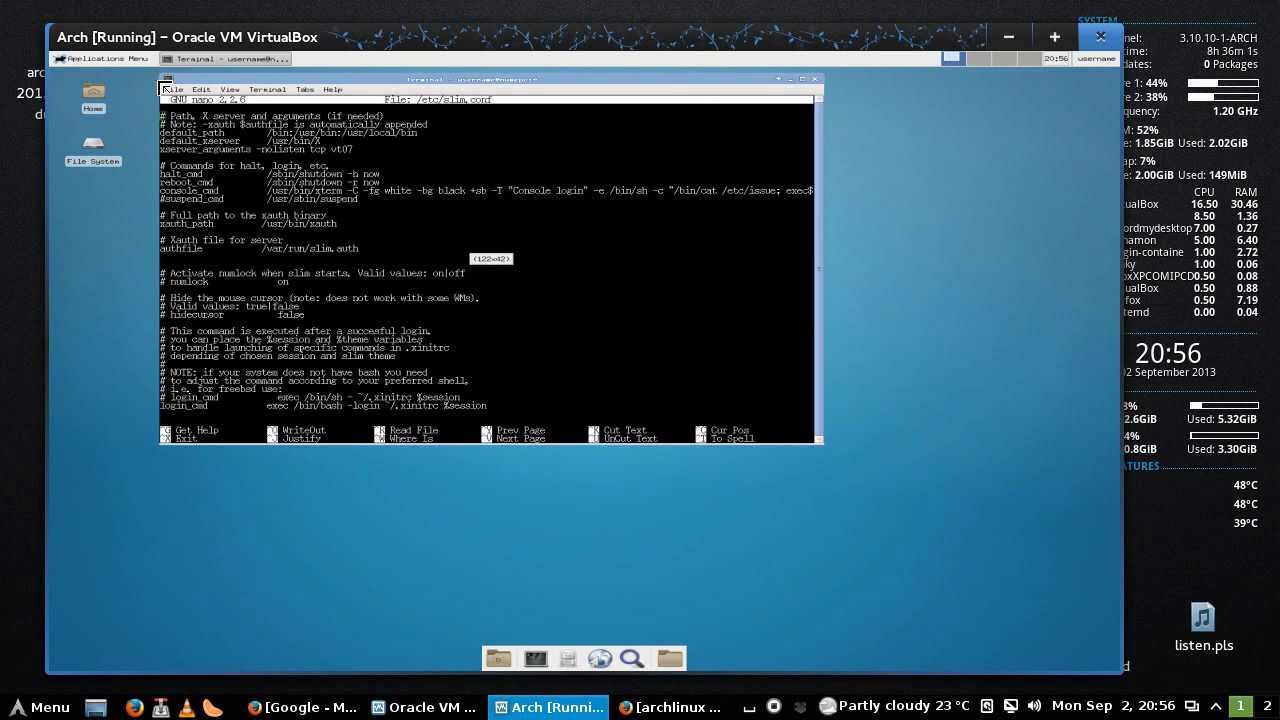Open the terminal View menu

click(x=229, y=90)
